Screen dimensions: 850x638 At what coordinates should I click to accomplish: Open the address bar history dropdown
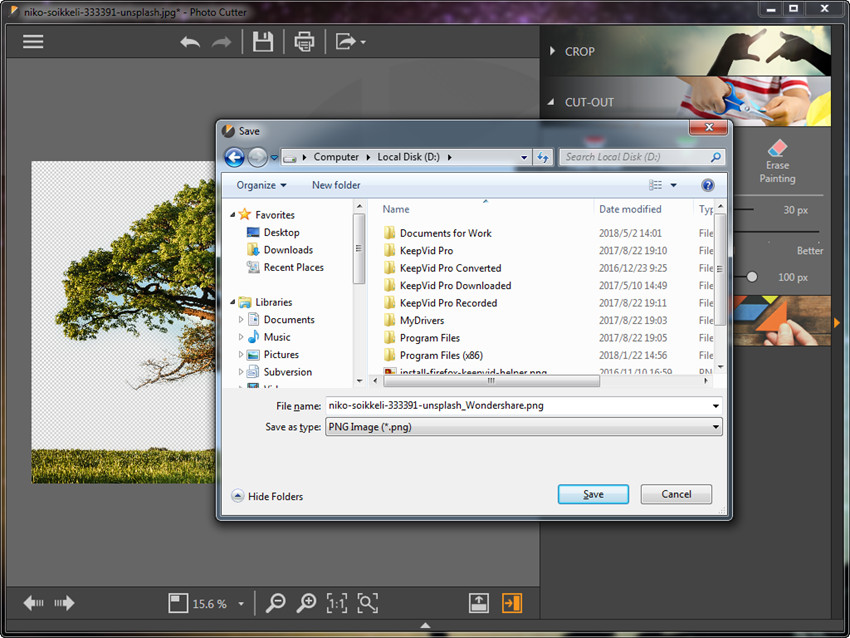click(524, 158)
